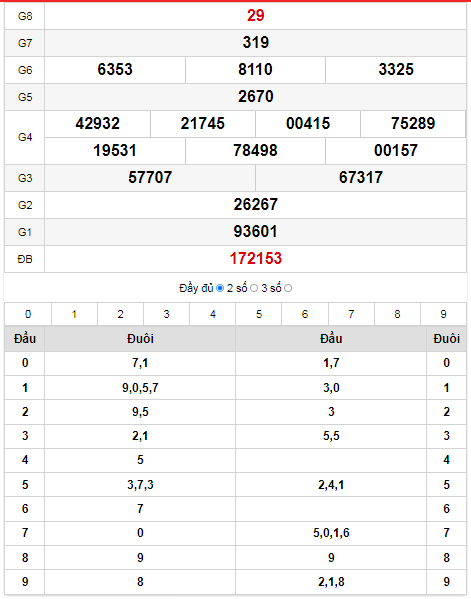Viewport: 471px width, 599px height.
Task: Select the '2 số' radio option
Action: pyautogui.click(x=254, y=288)
